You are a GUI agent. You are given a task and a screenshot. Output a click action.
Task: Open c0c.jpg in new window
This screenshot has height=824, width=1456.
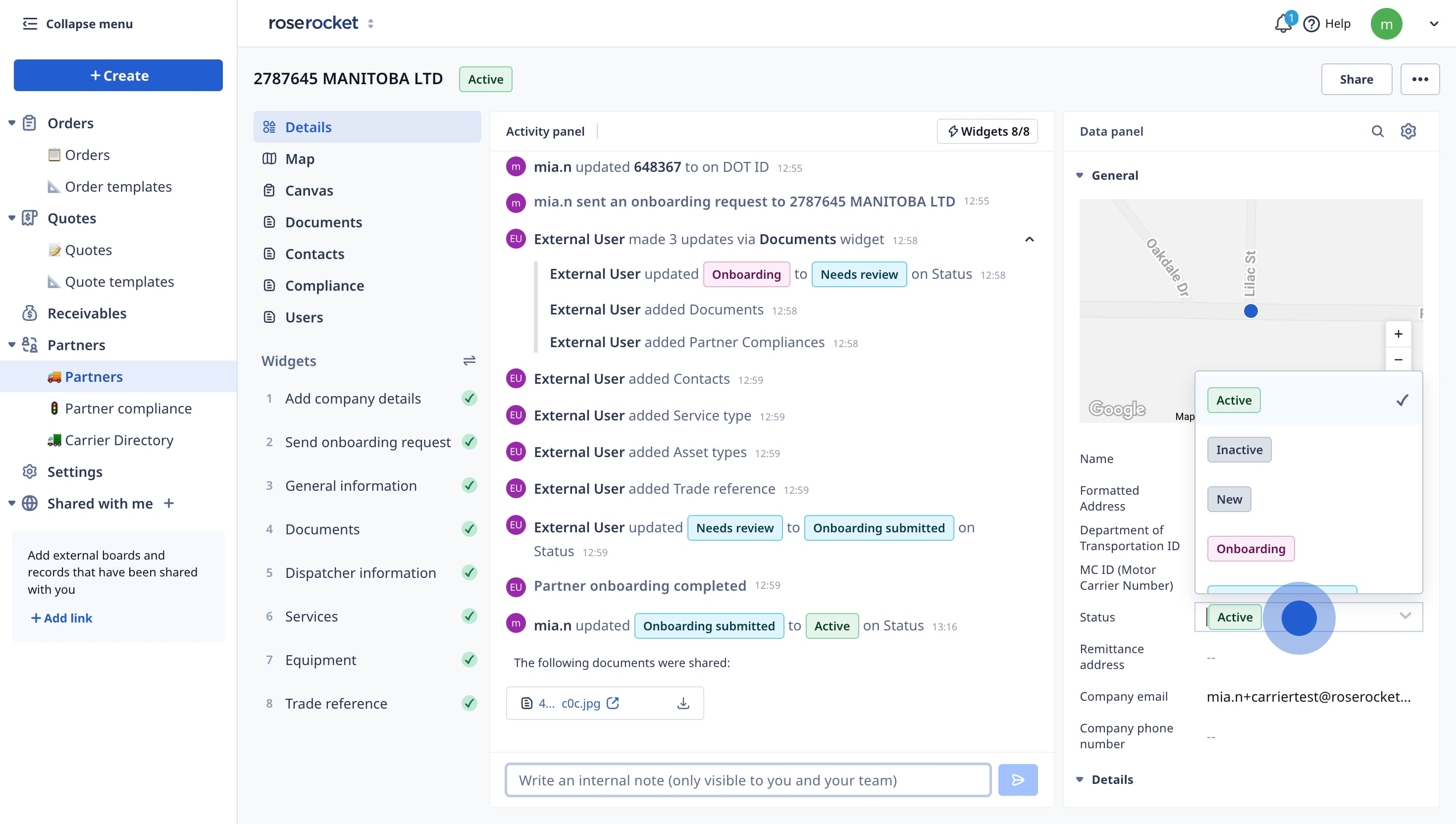[613, 703]
